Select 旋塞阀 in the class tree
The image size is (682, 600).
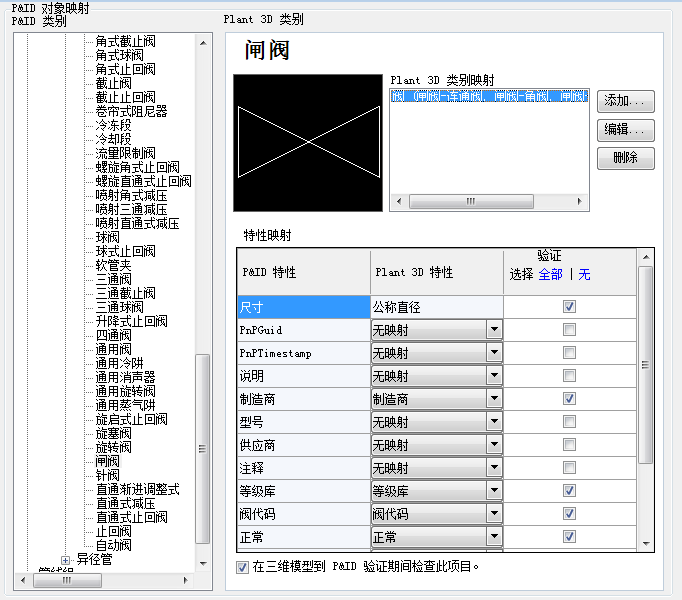click(113, 433)
